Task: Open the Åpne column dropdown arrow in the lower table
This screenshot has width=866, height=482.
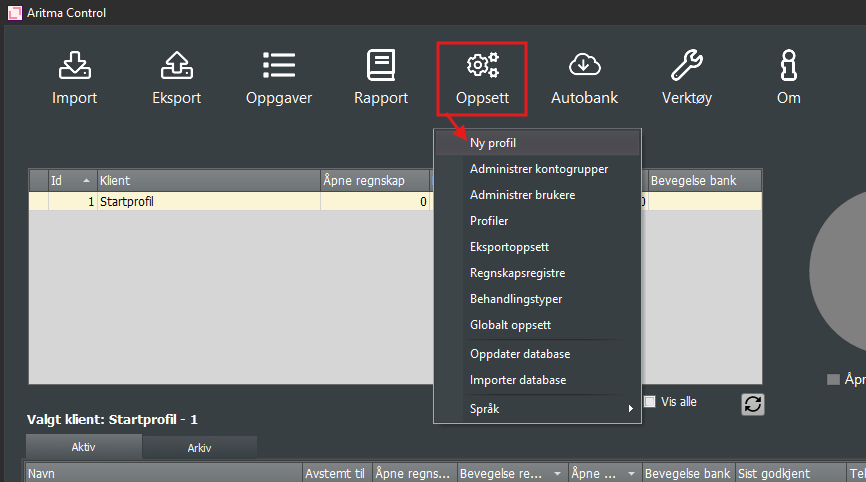Action: pyautogui.click(x=632, y=473)
